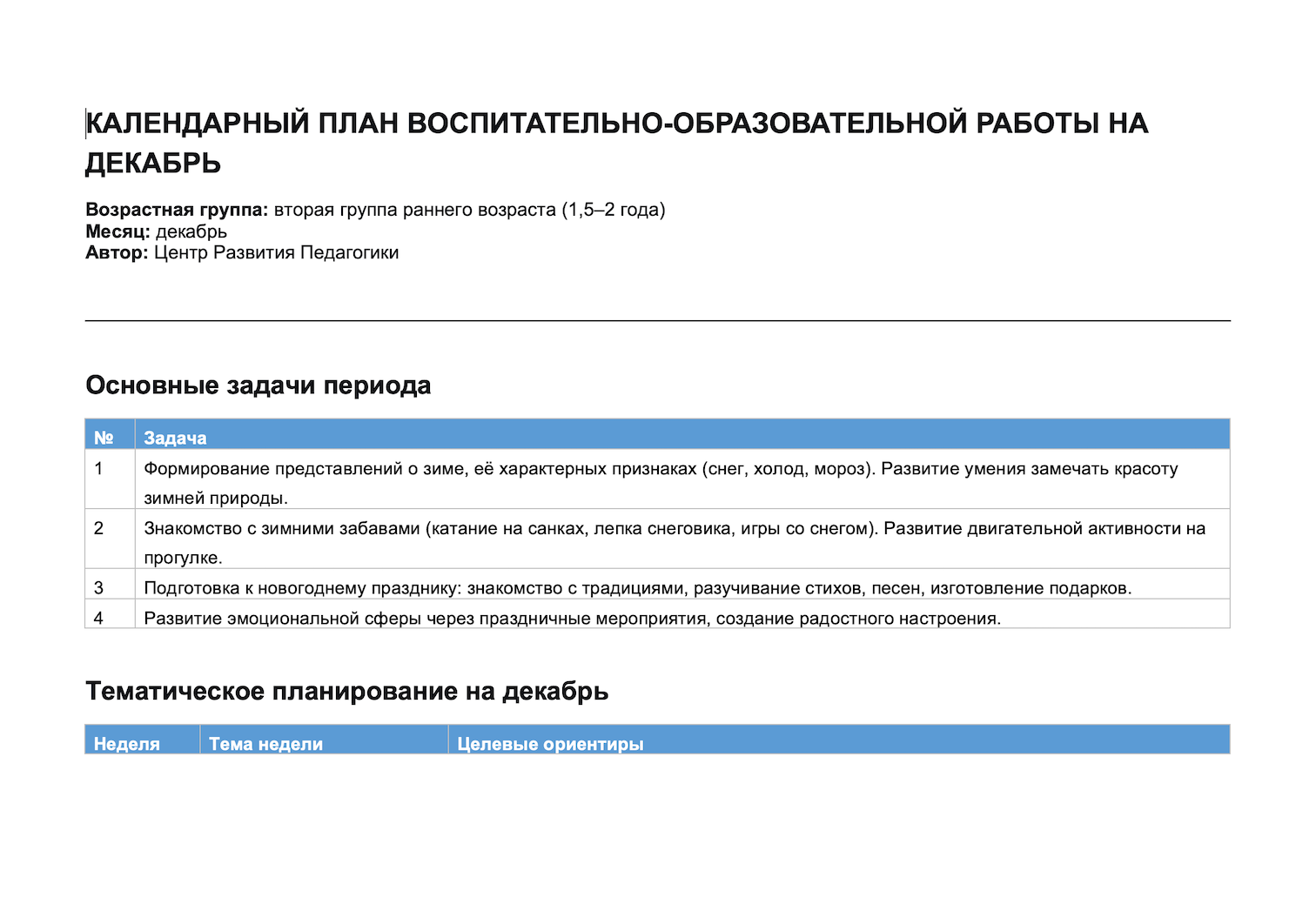
Task: Click the word ДЕКАБРЬ in the title
Action: tap(153, 164)
